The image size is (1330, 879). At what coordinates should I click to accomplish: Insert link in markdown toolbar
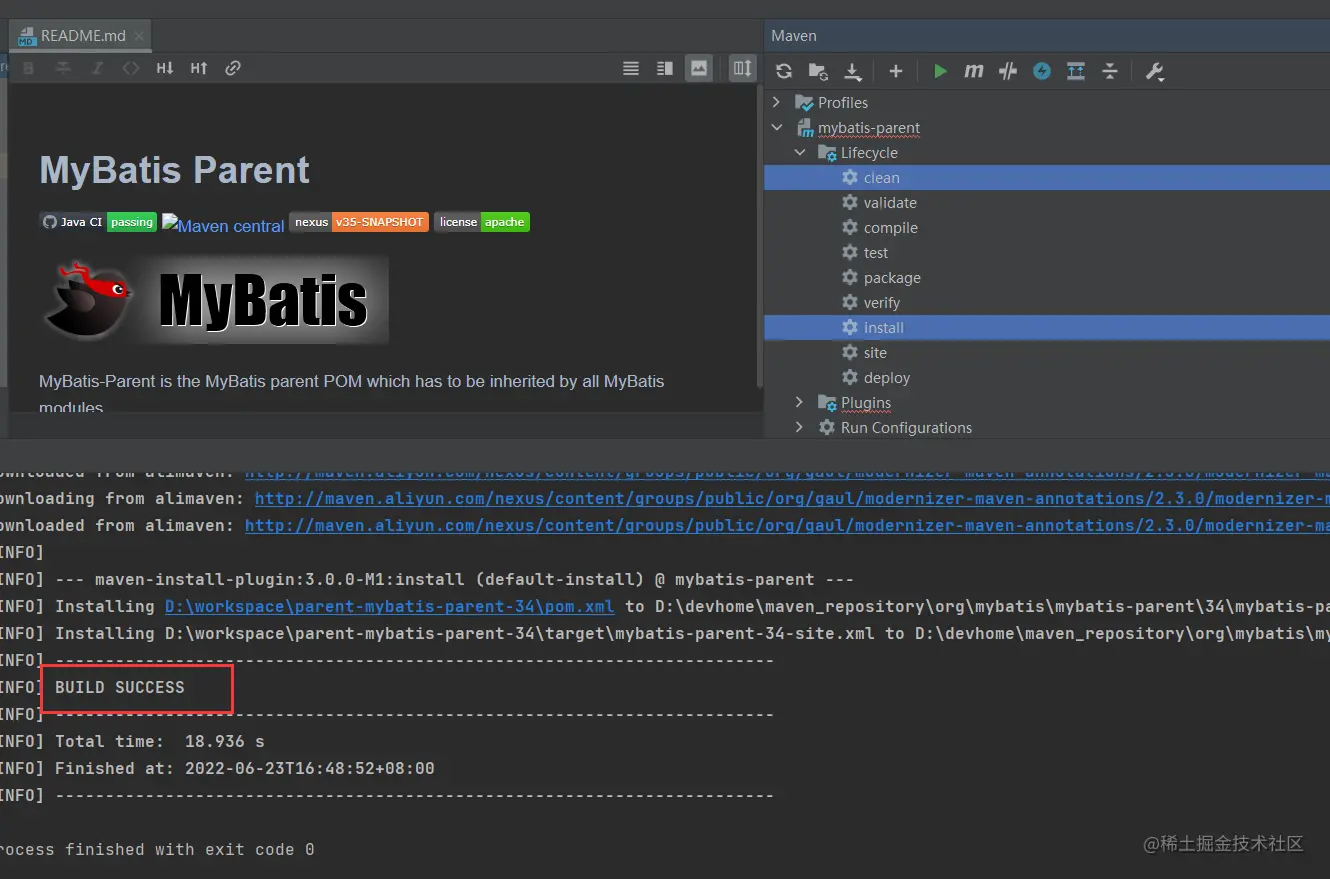[x=233, y=68]
